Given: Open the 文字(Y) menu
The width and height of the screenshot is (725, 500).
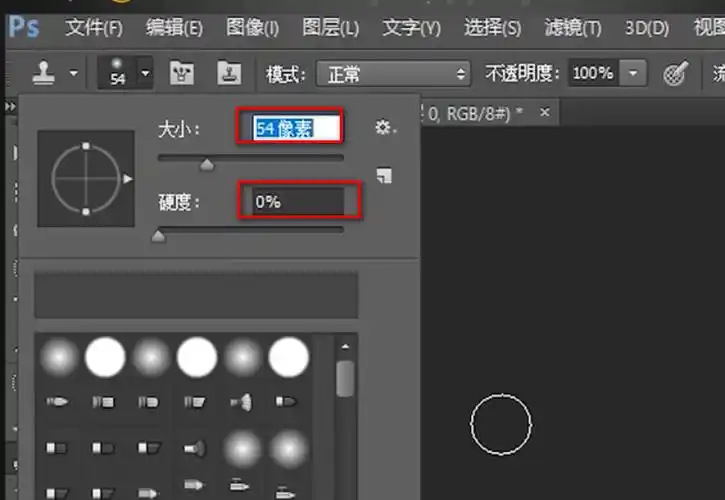Looking at the screenshot, I should tap(412, 28).
